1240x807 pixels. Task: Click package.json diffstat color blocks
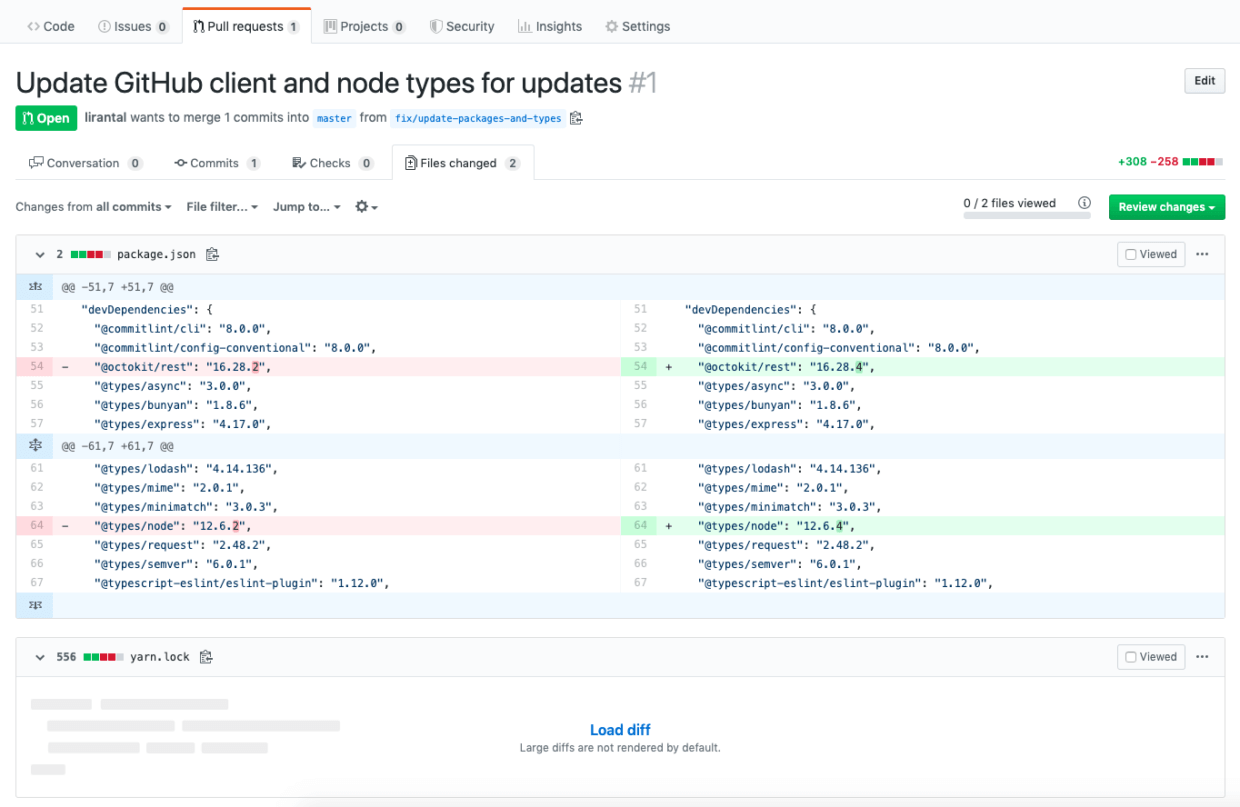[90, 255]
